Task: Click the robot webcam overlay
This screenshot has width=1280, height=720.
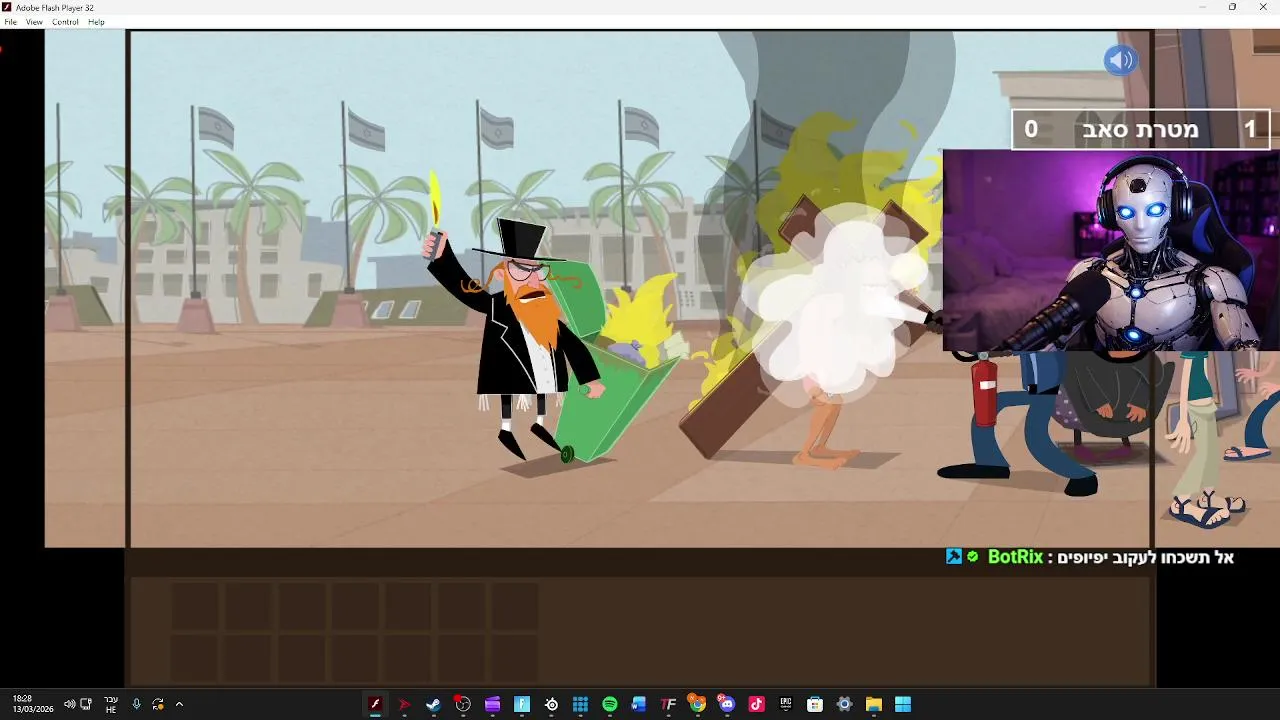Action: point(1111,250)
